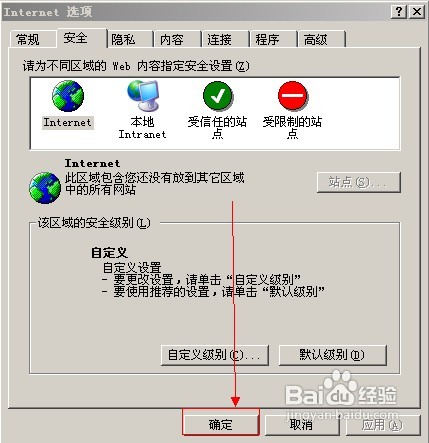Click the 默认级别 button
Screen dimensions: 429x443
point(333,355)
